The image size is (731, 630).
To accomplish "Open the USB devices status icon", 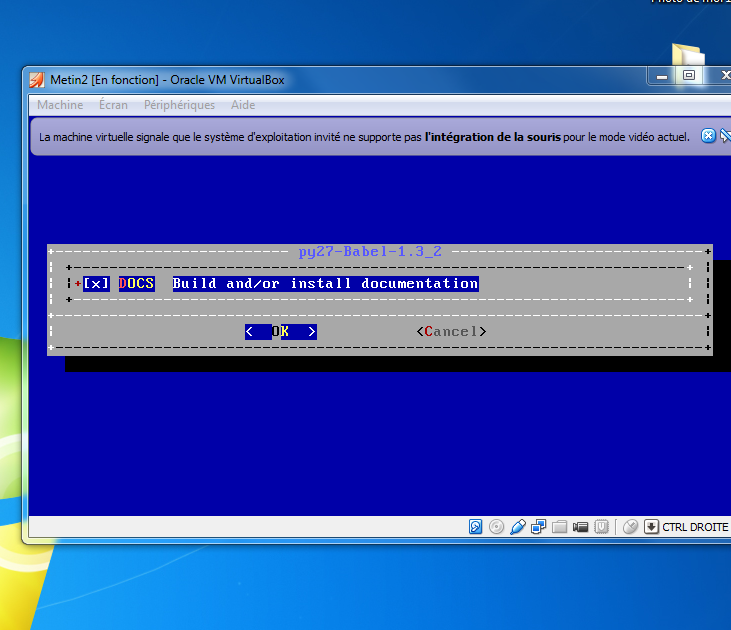I will [x=517, y=527].
